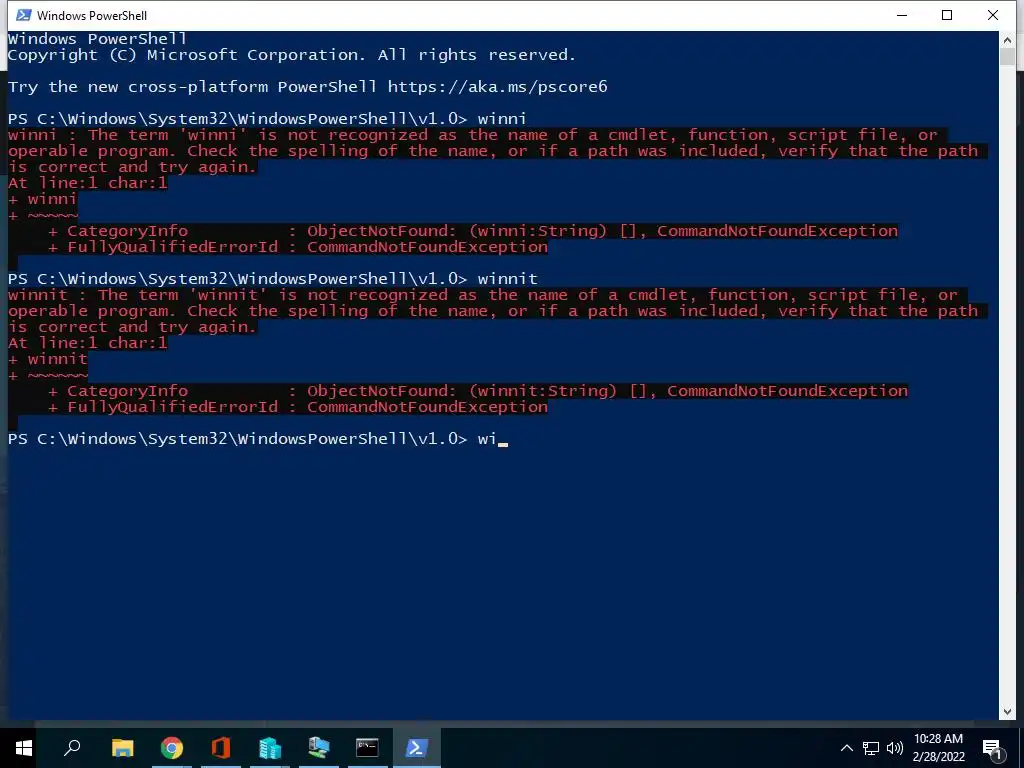Click the vertical scrollbar thumb
The height and width of the screenshot is (768, 1024).
click(1007, 56)
